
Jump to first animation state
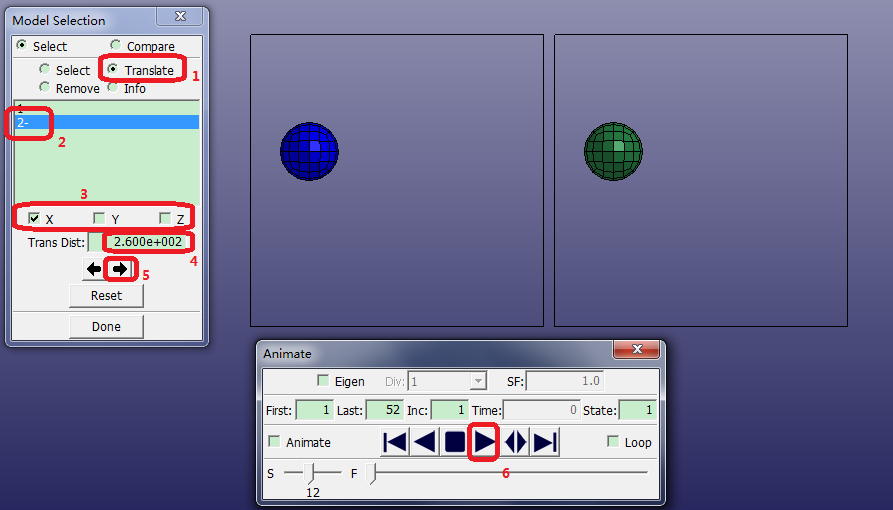(x=395, y=442)
